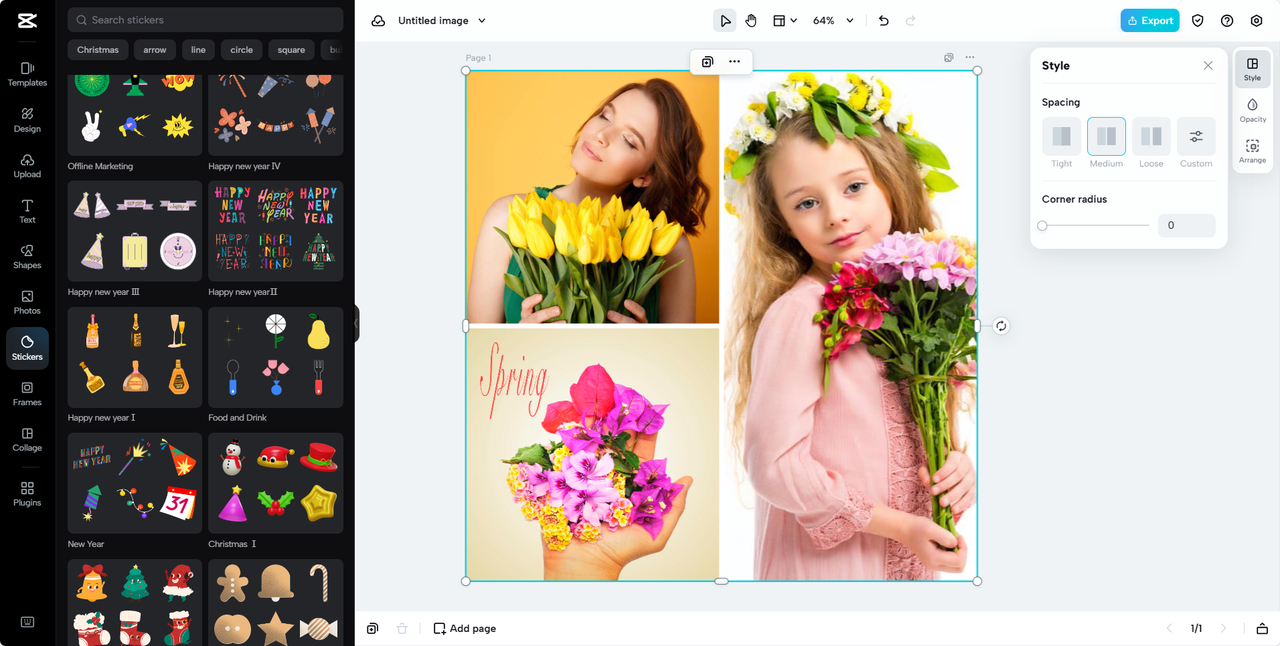Click the cloud save status icon
The width and height of the screenshot is (1280, 646).
coord(378,20)
